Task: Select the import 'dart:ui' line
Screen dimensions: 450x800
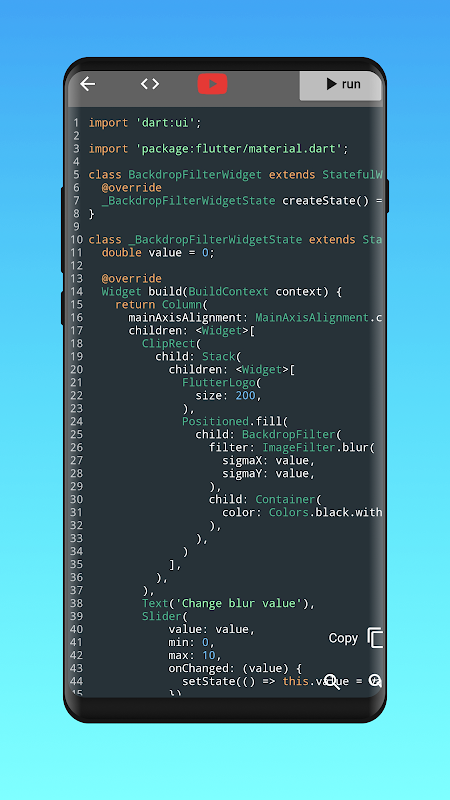Action: click(145, 123)
